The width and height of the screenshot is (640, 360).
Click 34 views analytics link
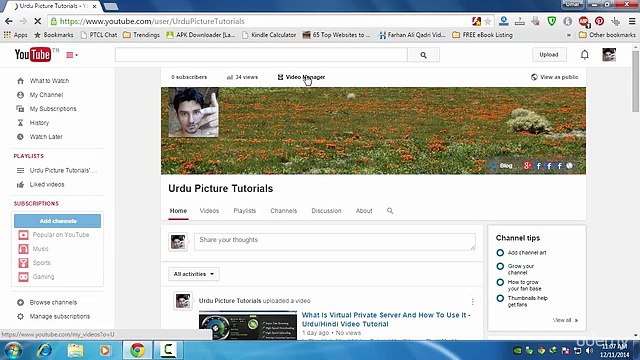pos(242,77)
